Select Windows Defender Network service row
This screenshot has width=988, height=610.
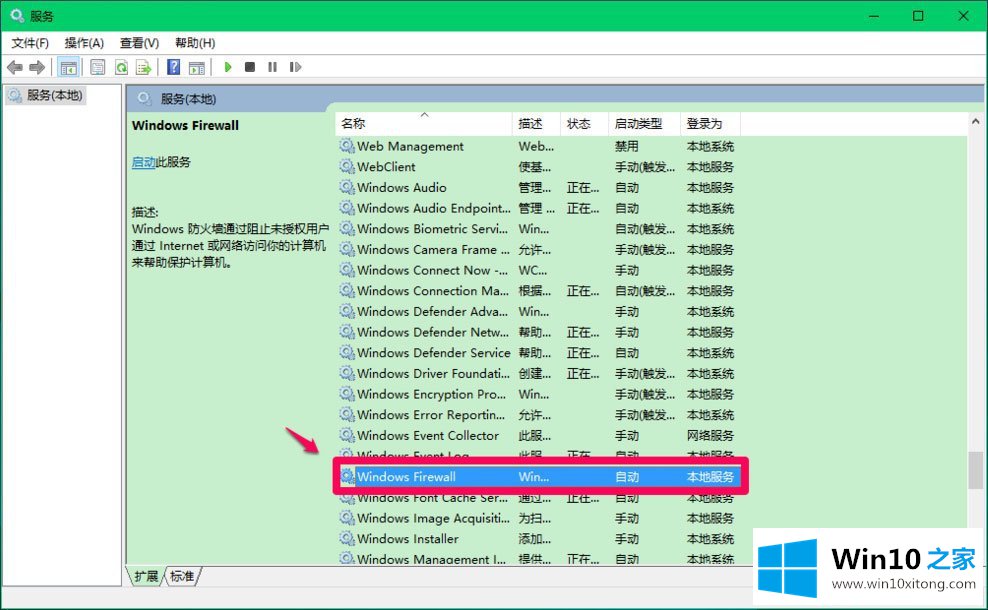pyautogui.click(x=537, y=332)
